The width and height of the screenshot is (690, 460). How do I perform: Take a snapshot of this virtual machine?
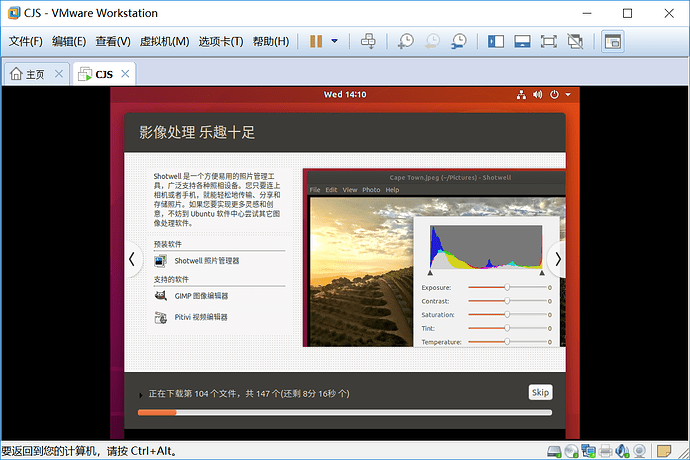(405, 41)
